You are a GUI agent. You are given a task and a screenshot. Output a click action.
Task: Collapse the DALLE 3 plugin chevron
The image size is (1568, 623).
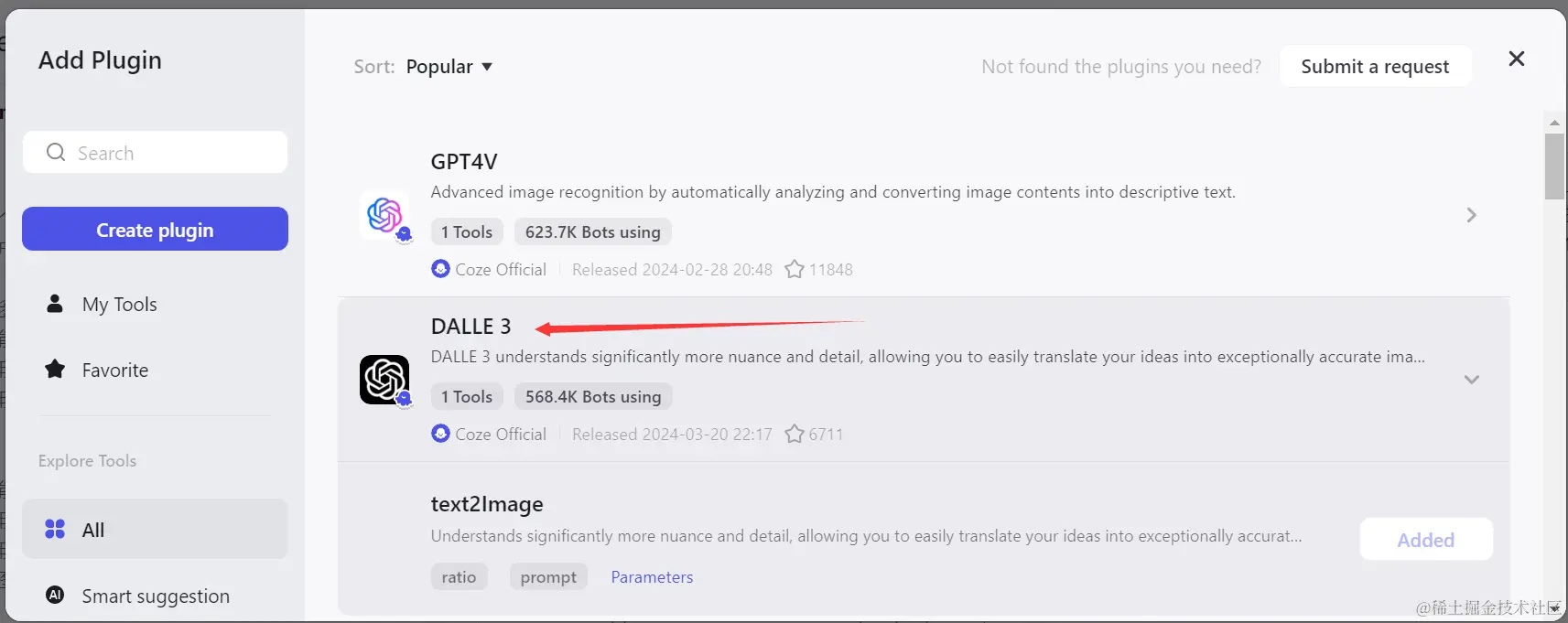1471,380
